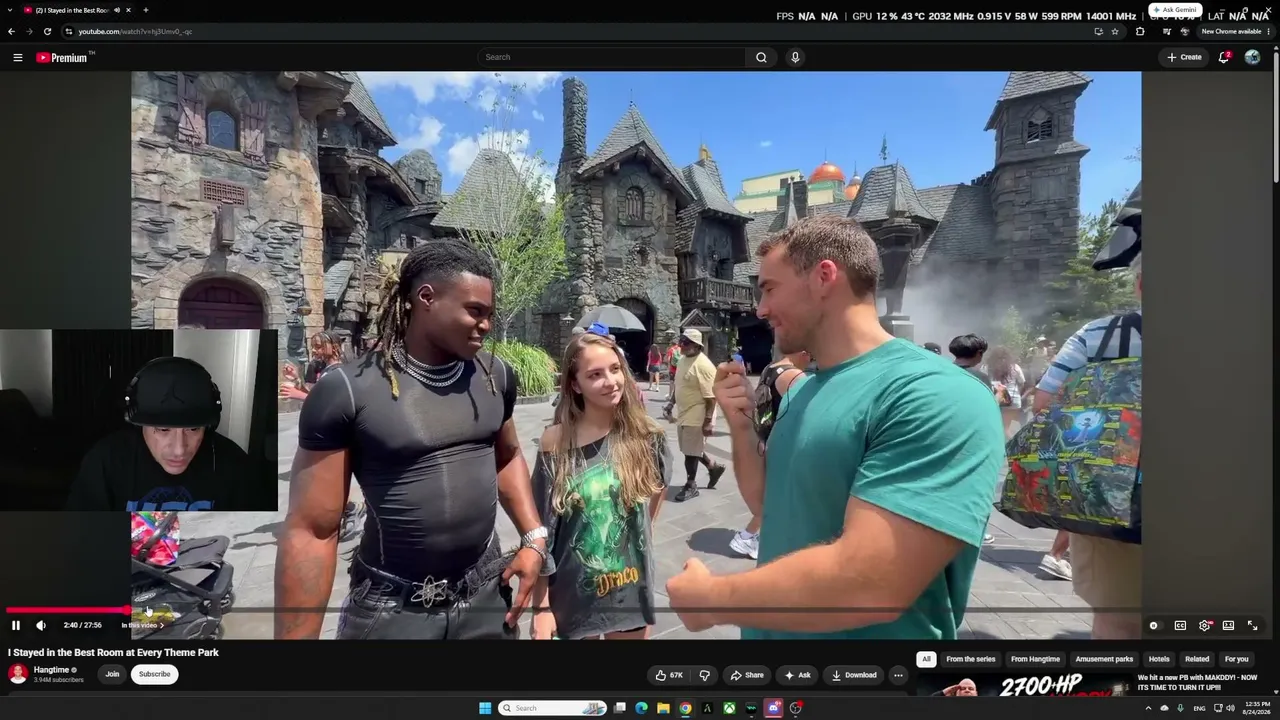Expand the 'In this video' chapters

coord(142,625)
